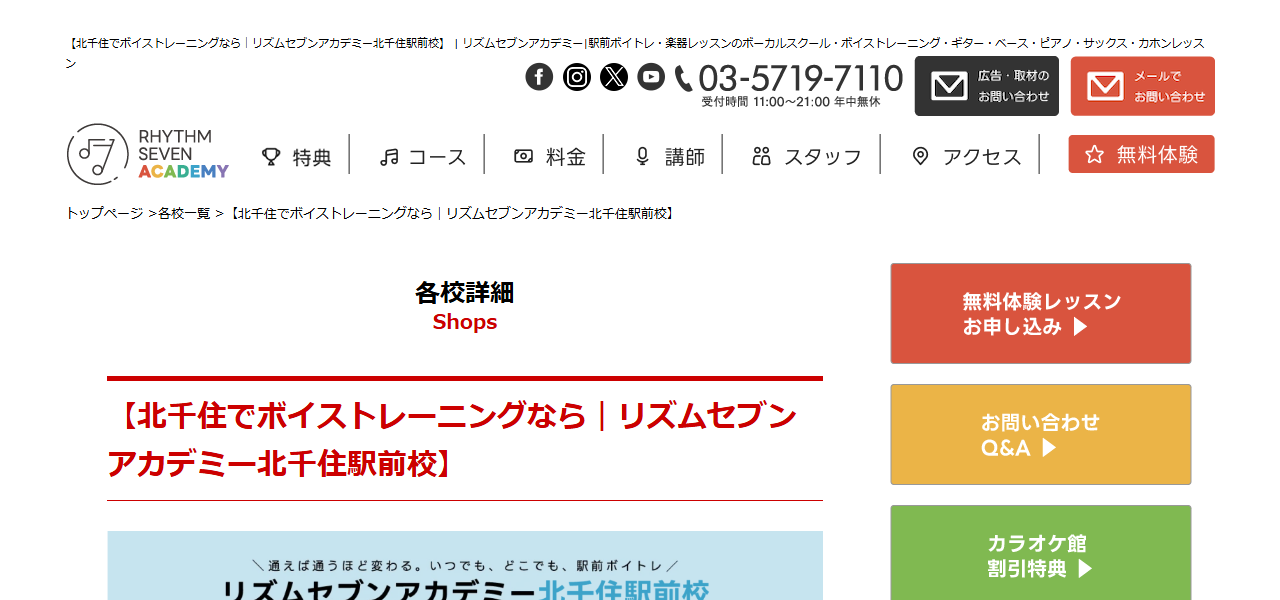1280x600 pixels.
Task: Click the top page title description text
Action: 636,53
